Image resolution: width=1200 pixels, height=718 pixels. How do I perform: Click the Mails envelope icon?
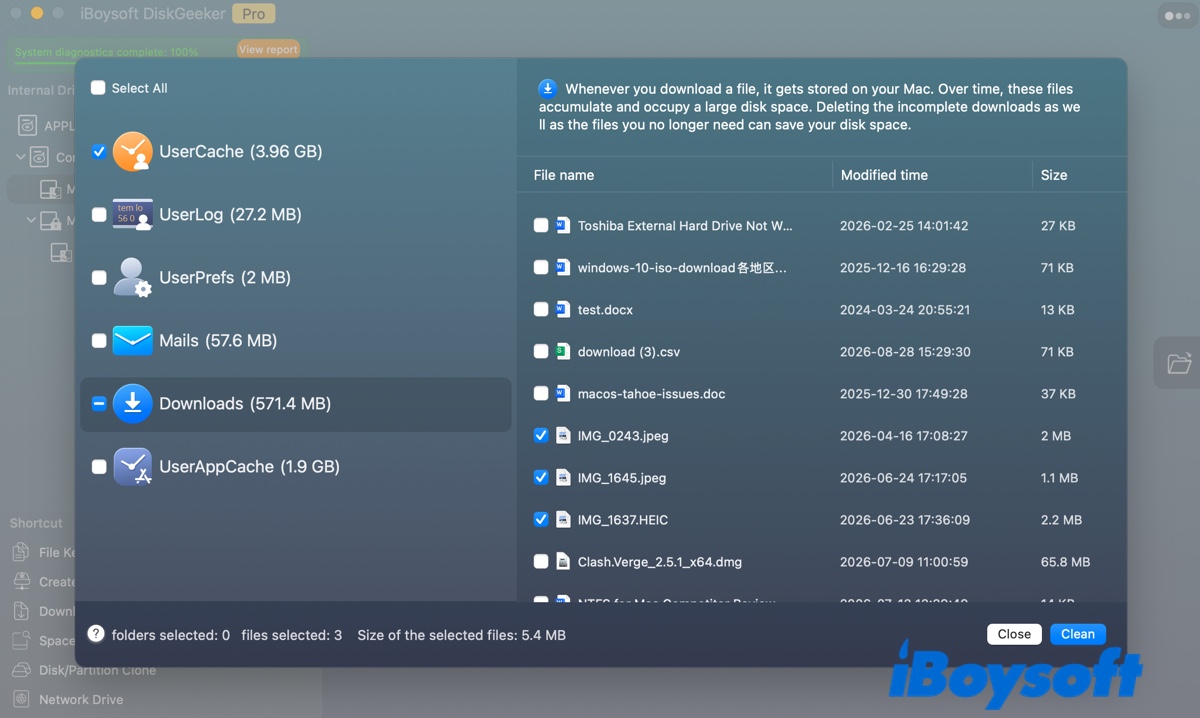click(x=132, y=341)
